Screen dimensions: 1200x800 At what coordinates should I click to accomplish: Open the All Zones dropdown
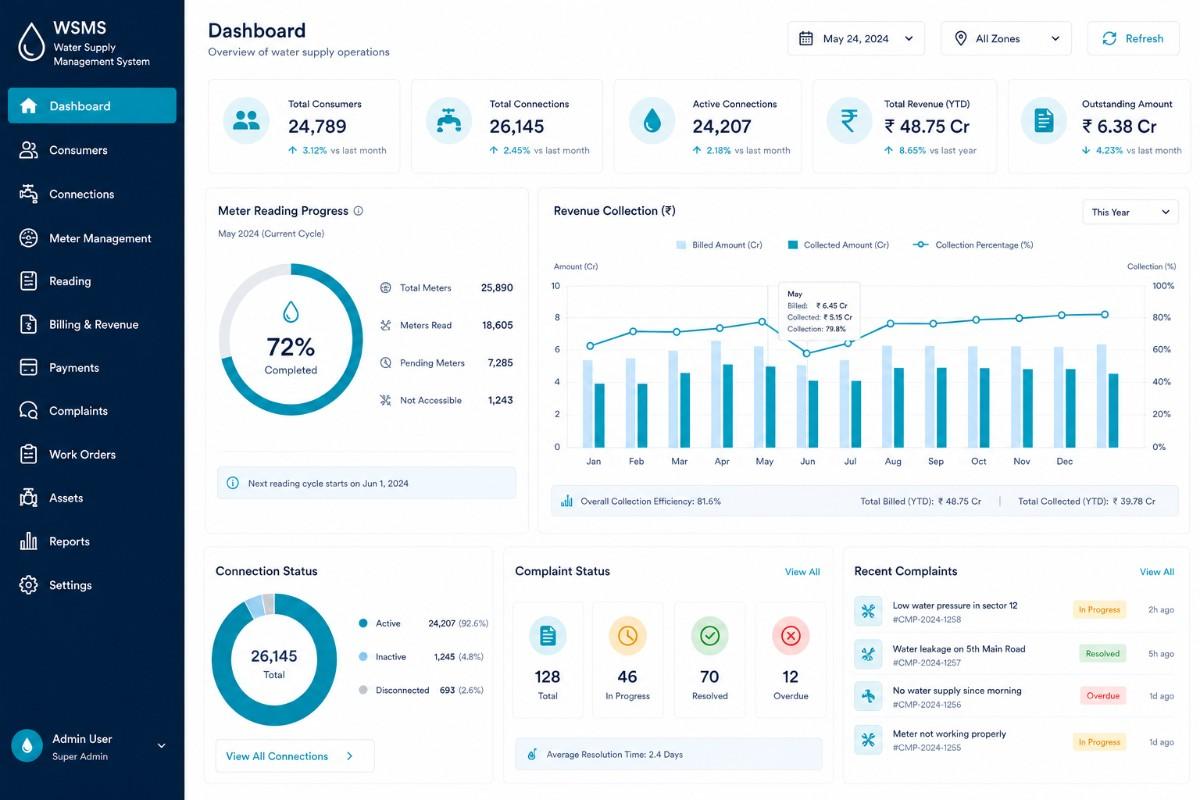point(1006,39)
